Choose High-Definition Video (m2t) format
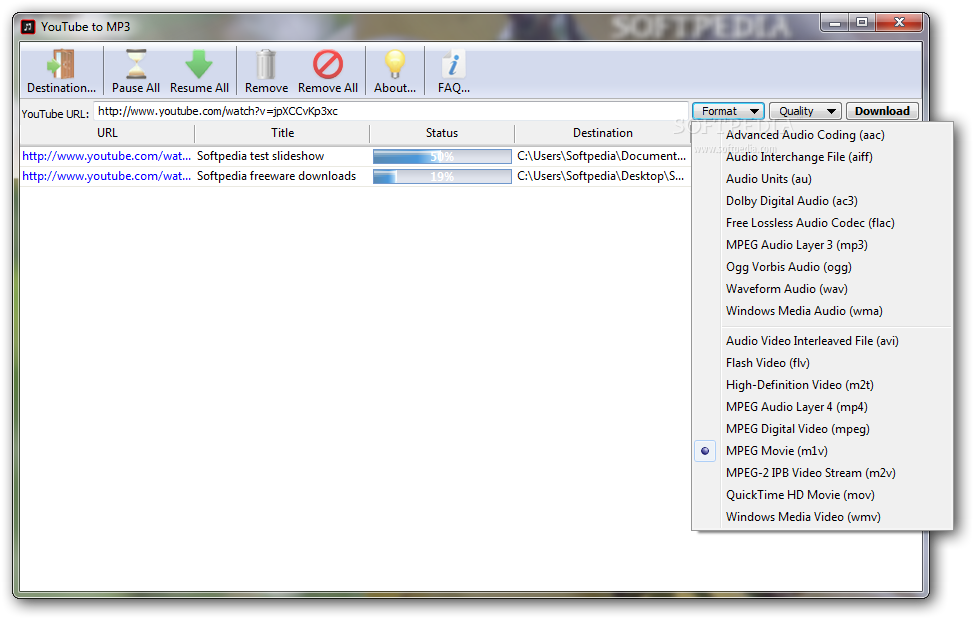 click(x=799, y=385)
